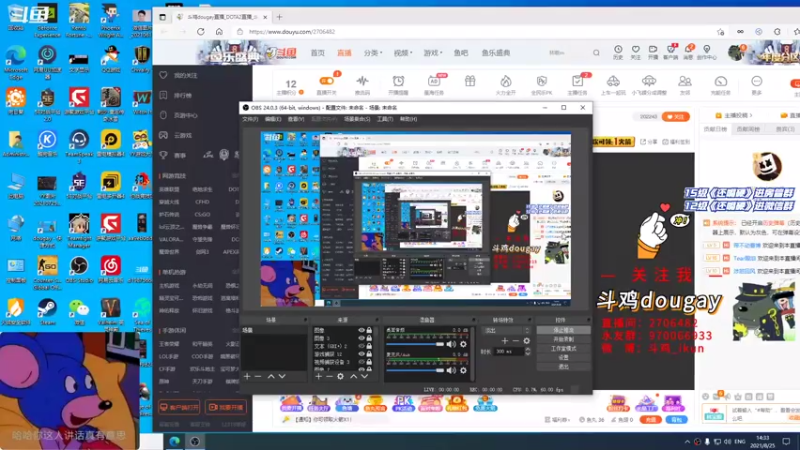Remove selected source in OBS sources panel
Viewport: 800px width, 450px height.
pos(329,377)
